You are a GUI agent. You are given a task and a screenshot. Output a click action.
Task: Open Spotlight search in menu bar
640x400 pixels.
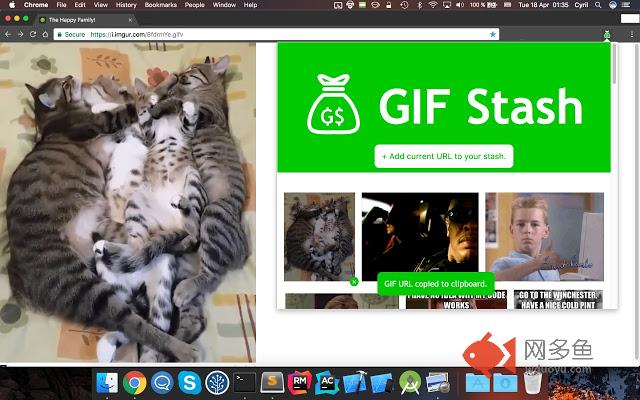pos(598,5)
